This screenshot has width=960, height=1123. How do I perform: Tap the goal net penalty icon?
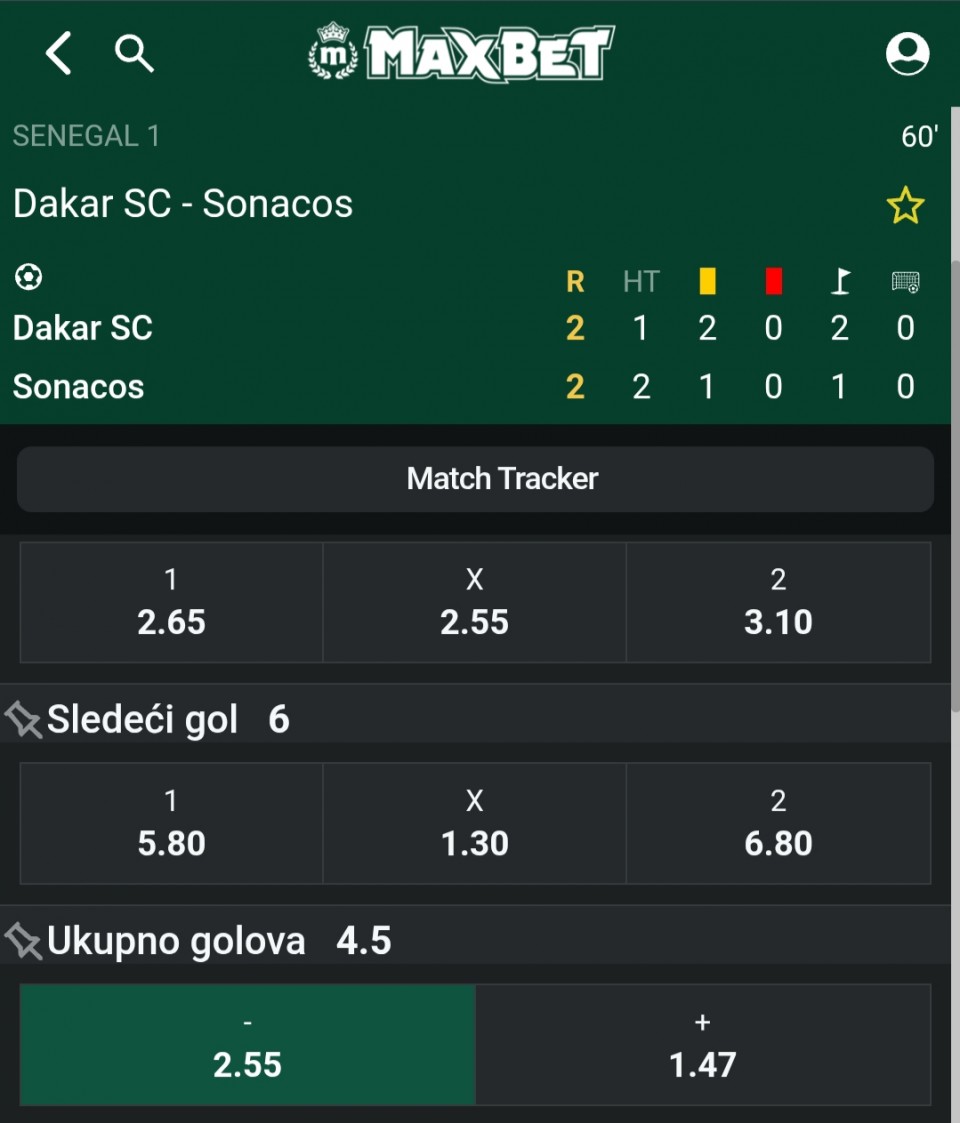point(905,282)
